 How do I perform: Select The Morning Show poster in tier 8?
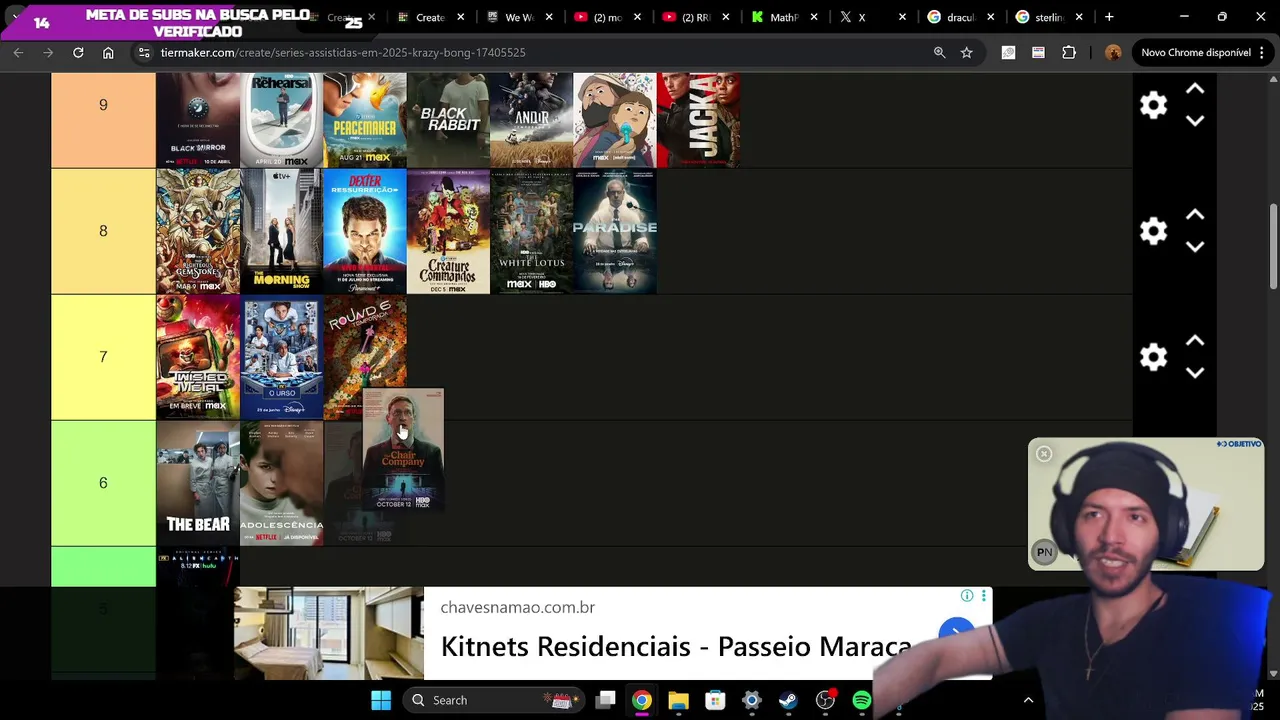pyautogui.click(x=282, y=231)
